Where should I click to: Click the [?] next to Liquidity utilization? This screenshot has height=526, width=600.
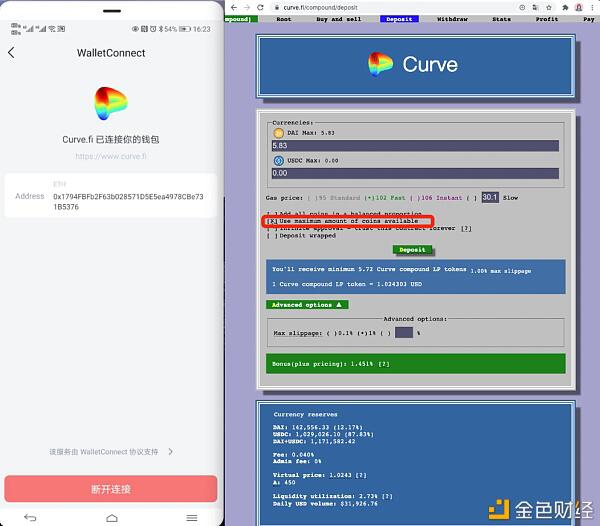click(x=387, y=496)
